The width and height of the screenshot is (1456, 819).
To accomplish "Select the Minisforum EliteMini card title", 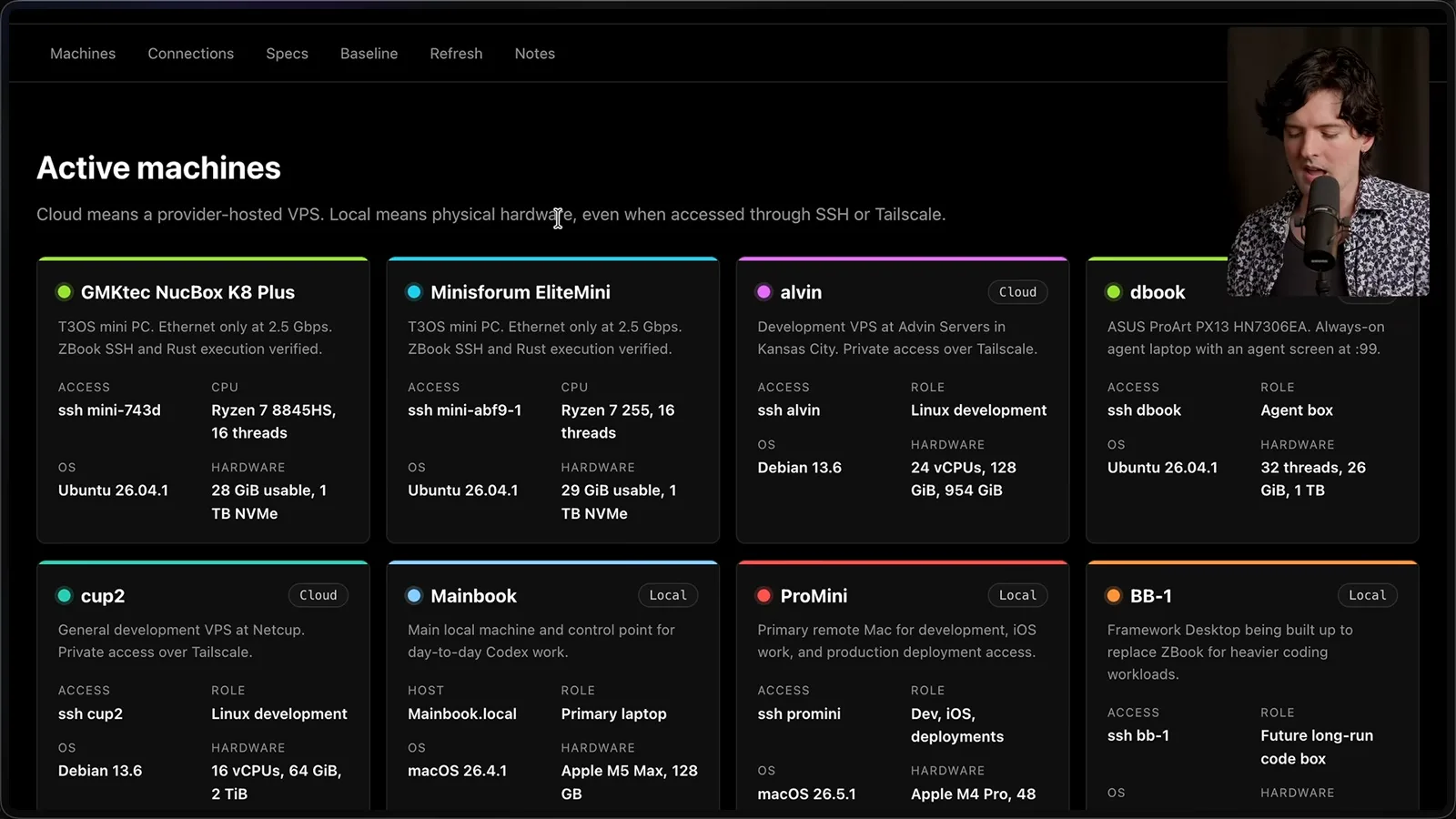I will point(521,292).
